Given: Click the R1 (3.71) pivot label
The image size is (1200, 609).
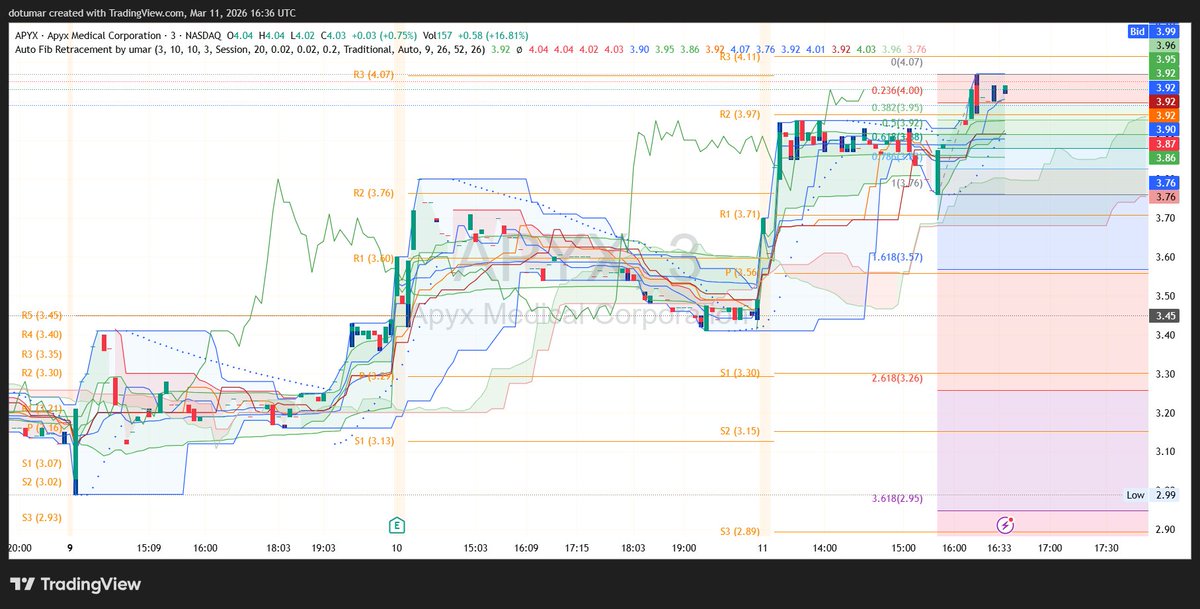Looking at the screenshot, I should click(740, 214).
